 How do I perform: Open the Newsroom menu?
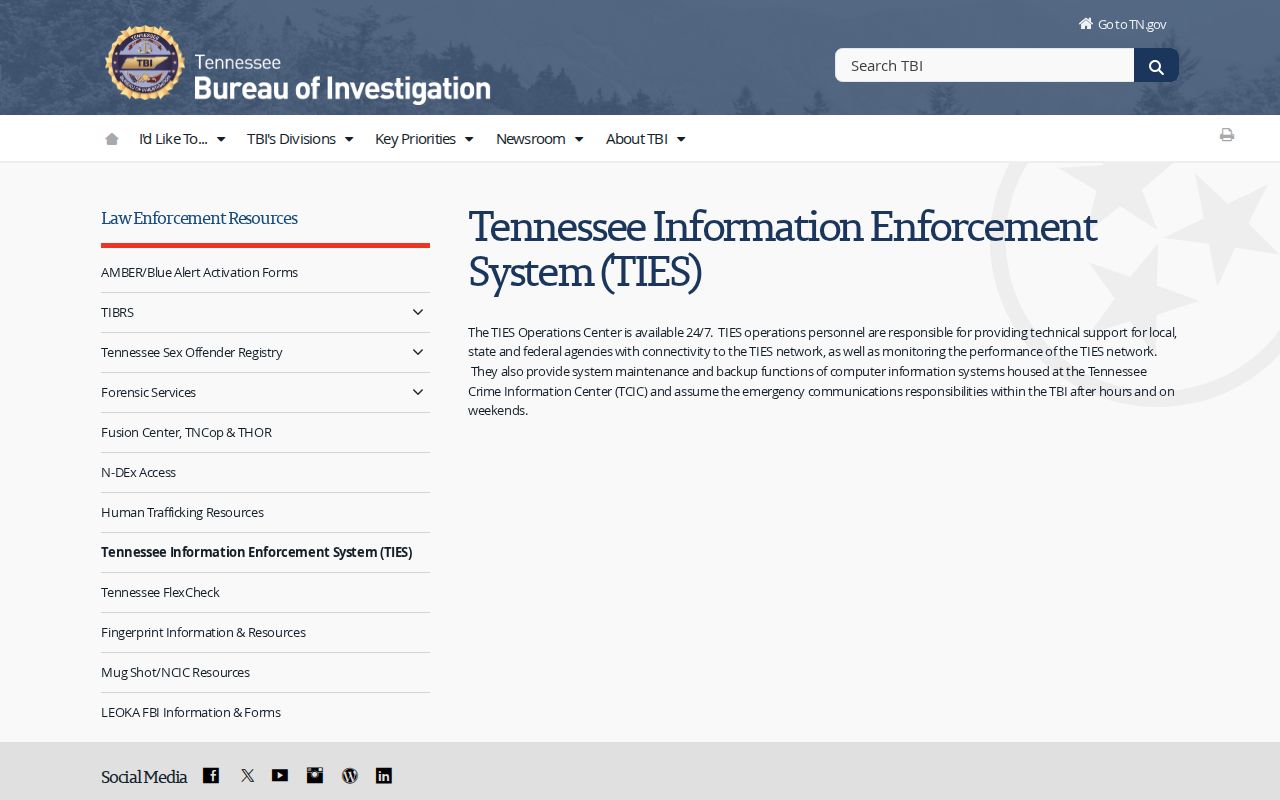[x=539, y=139]
